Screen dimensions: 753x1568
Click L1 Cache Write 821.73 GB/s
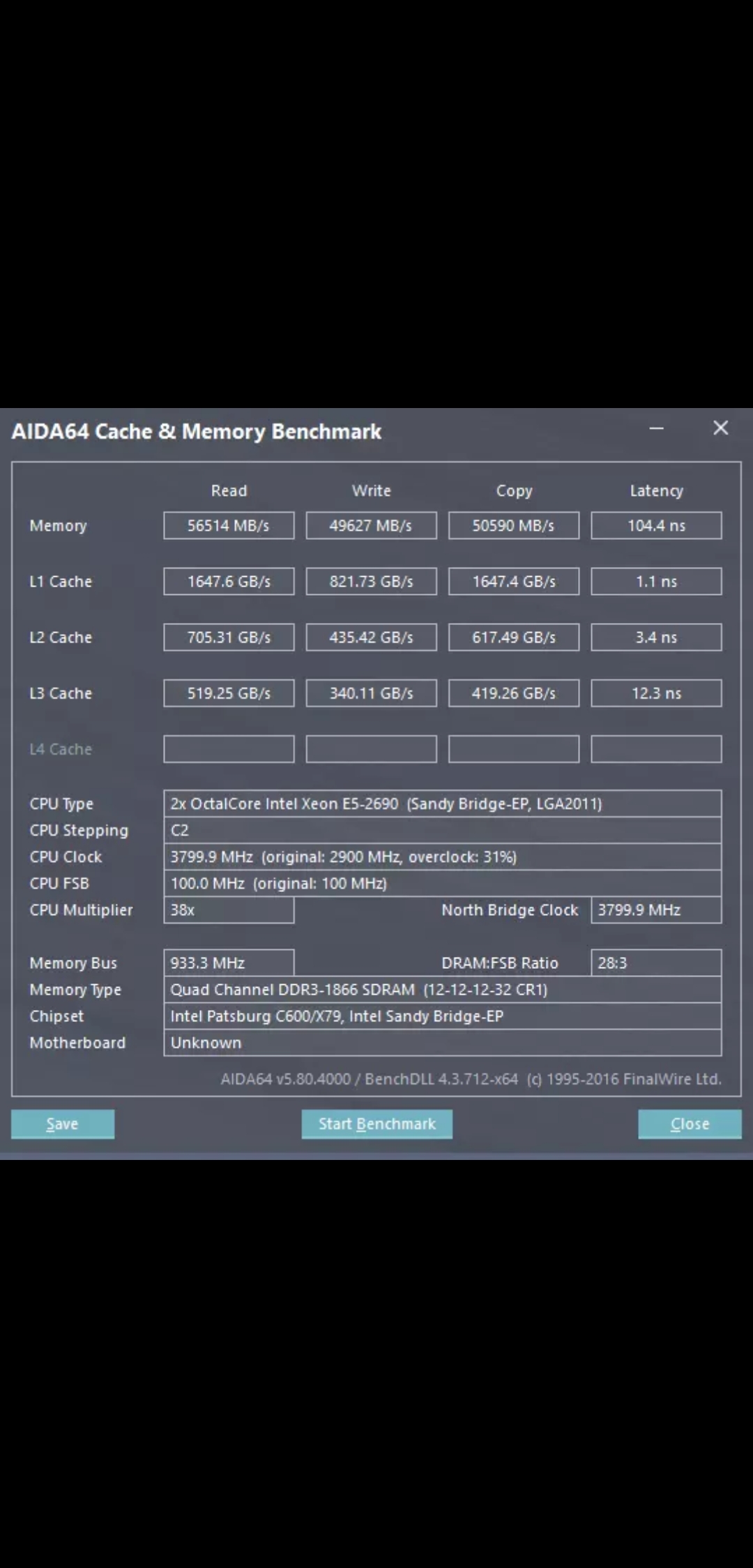pos(371,581)
